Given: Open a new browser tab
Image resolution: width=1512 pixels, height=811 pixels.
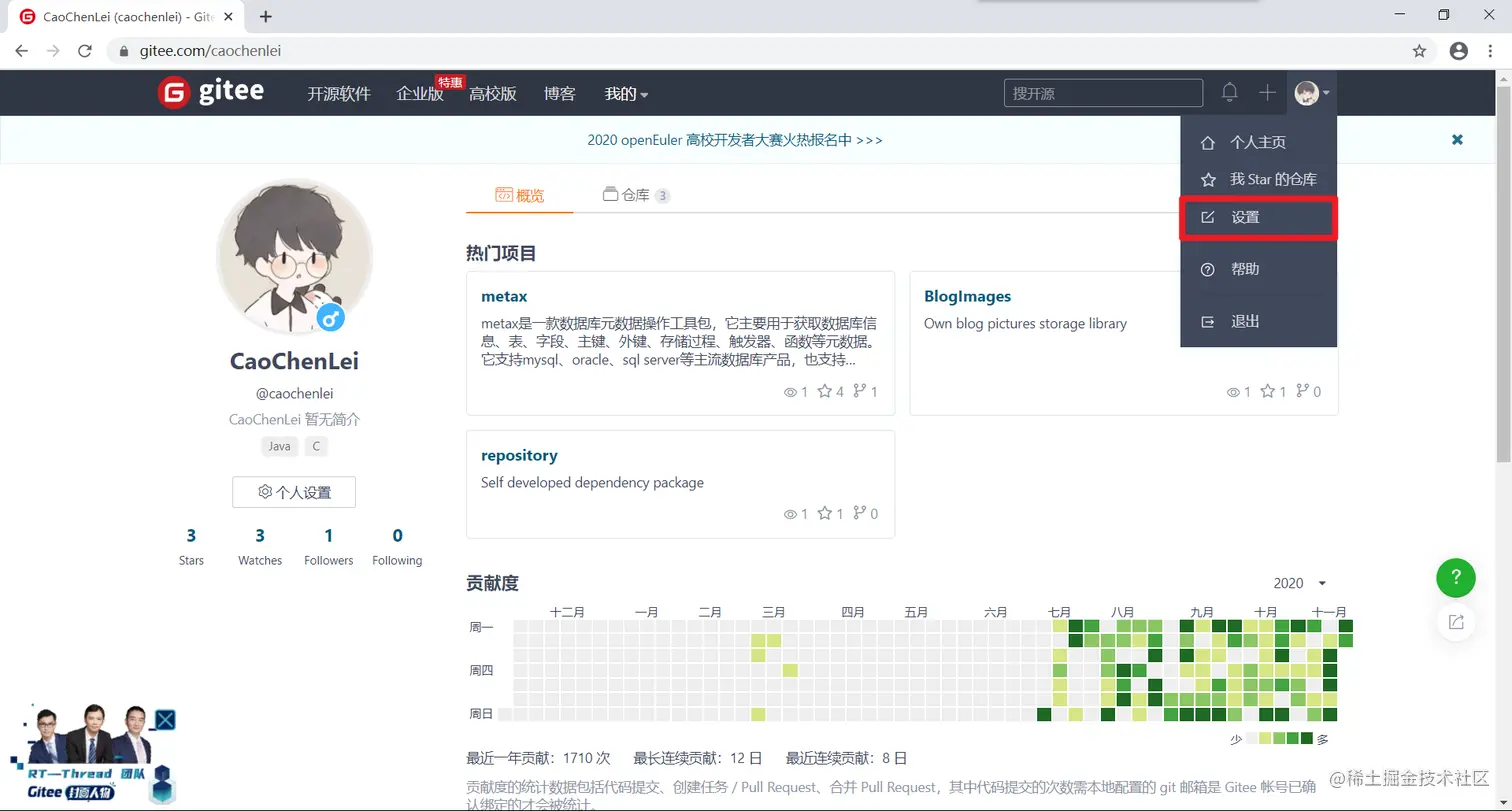Looking at the screenshot, I should coord(266,16).
